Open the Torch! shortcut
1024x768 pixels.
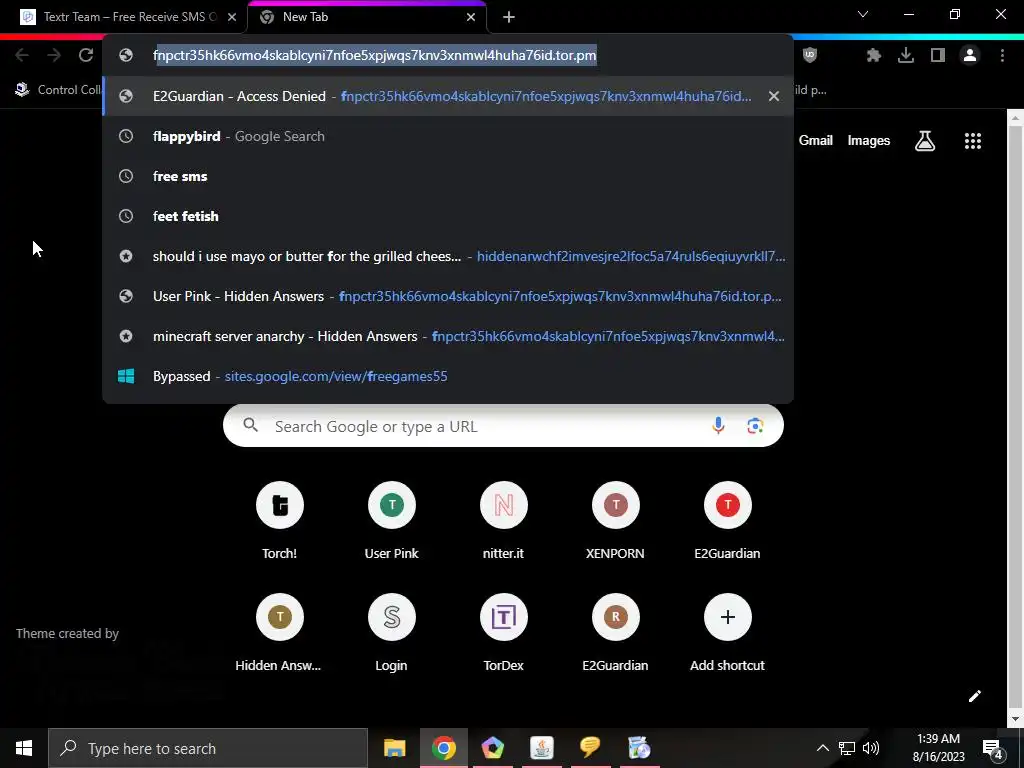coord(280,520)
